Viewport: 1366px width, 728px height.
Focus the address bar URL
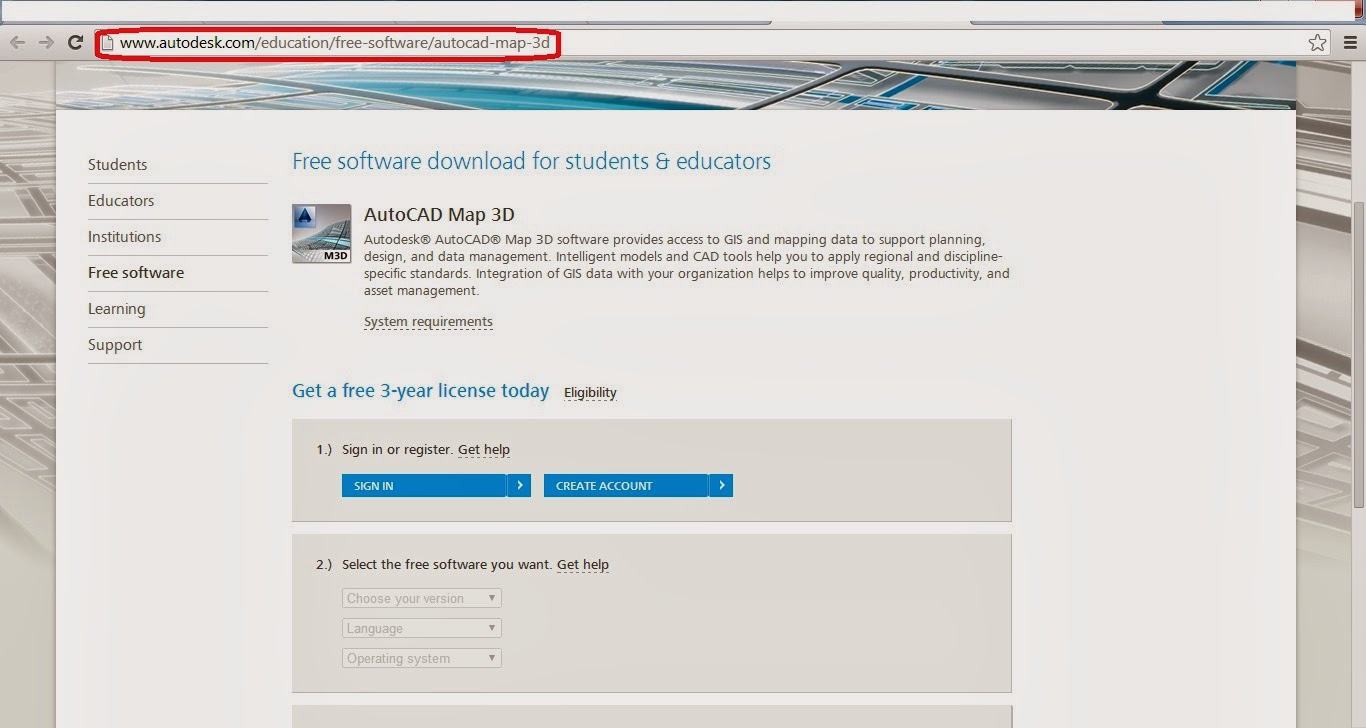pyautogui.click(x=335, y=43)
